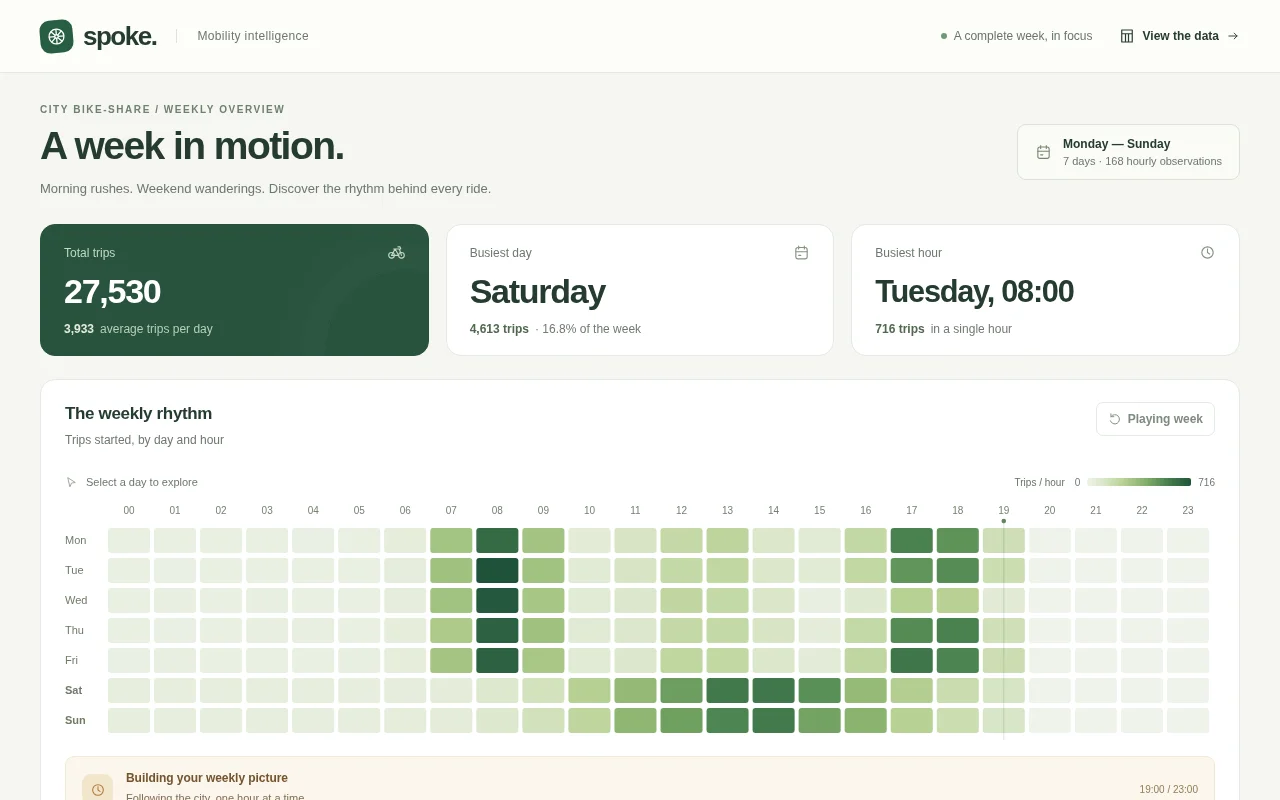The image size is (1280, 800).
Task: Click the replay icon in Playing week button
Action: pyautogui.click(x=1115, y=419)
